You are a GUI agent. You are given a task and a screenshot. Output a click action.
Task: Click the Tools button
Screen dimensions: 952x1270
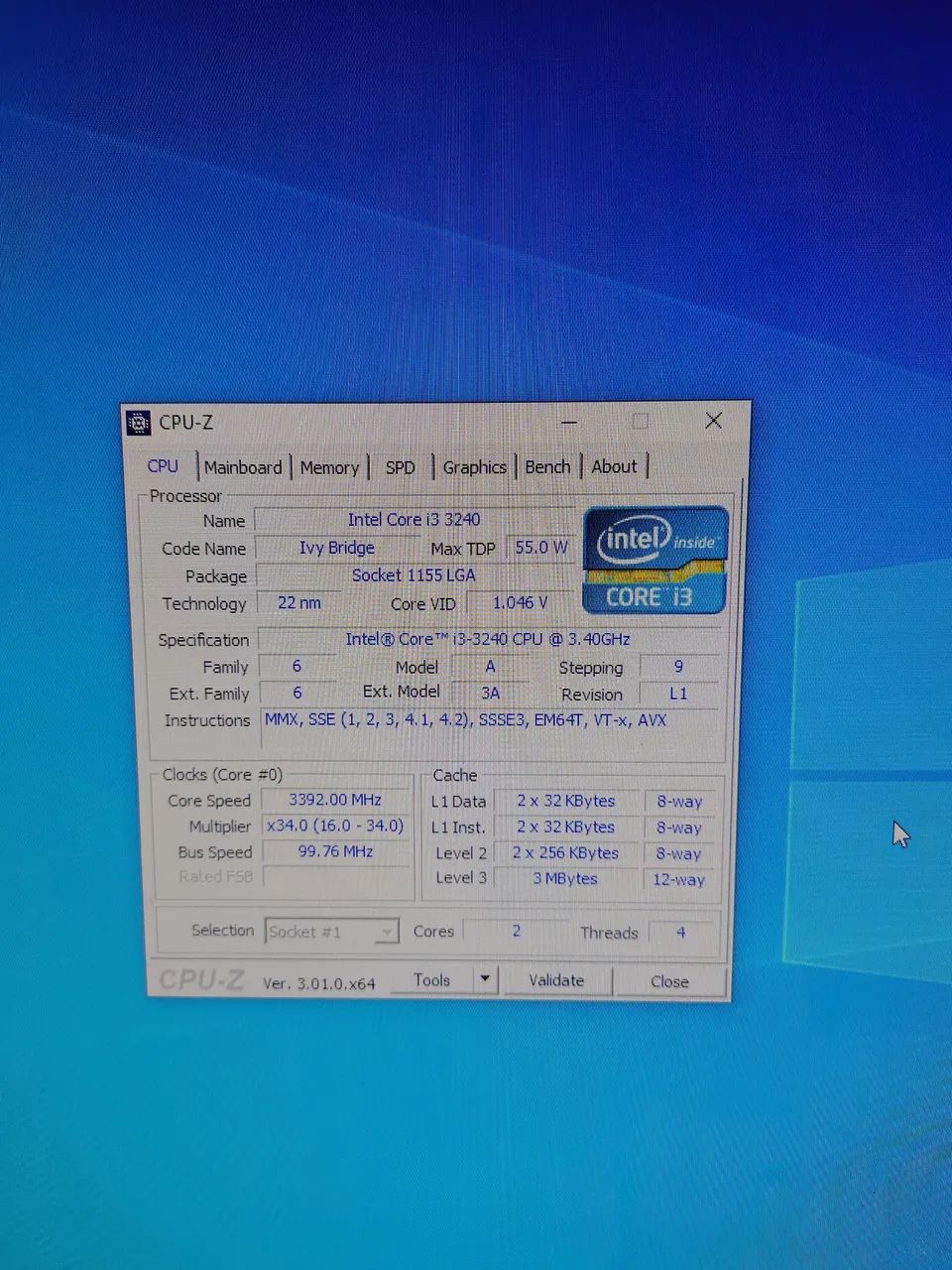click(x=431, y=979)
